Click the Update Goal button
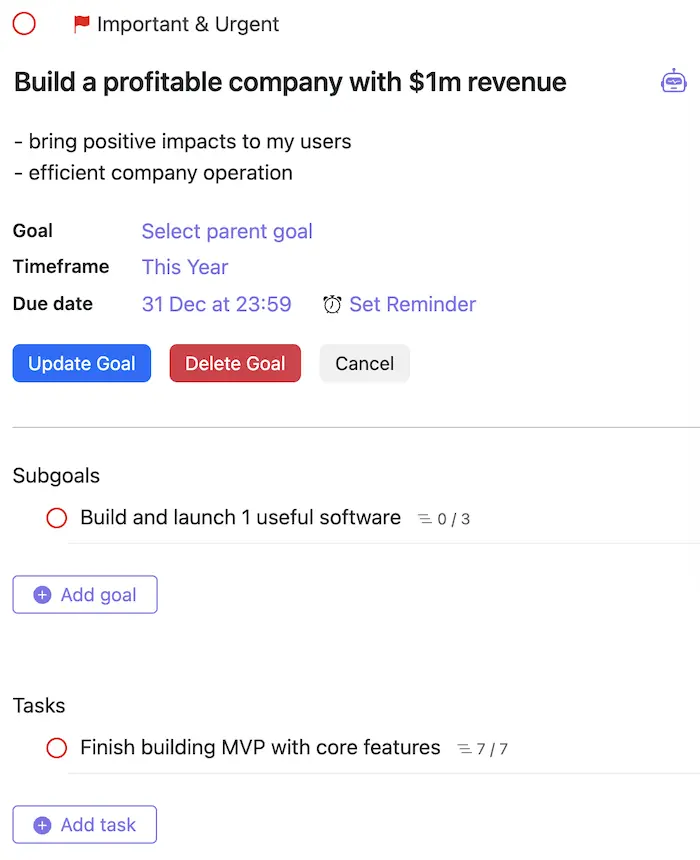The height and width of the screenshot is (860, 700). pyautogui.click(x=81, y=363)
